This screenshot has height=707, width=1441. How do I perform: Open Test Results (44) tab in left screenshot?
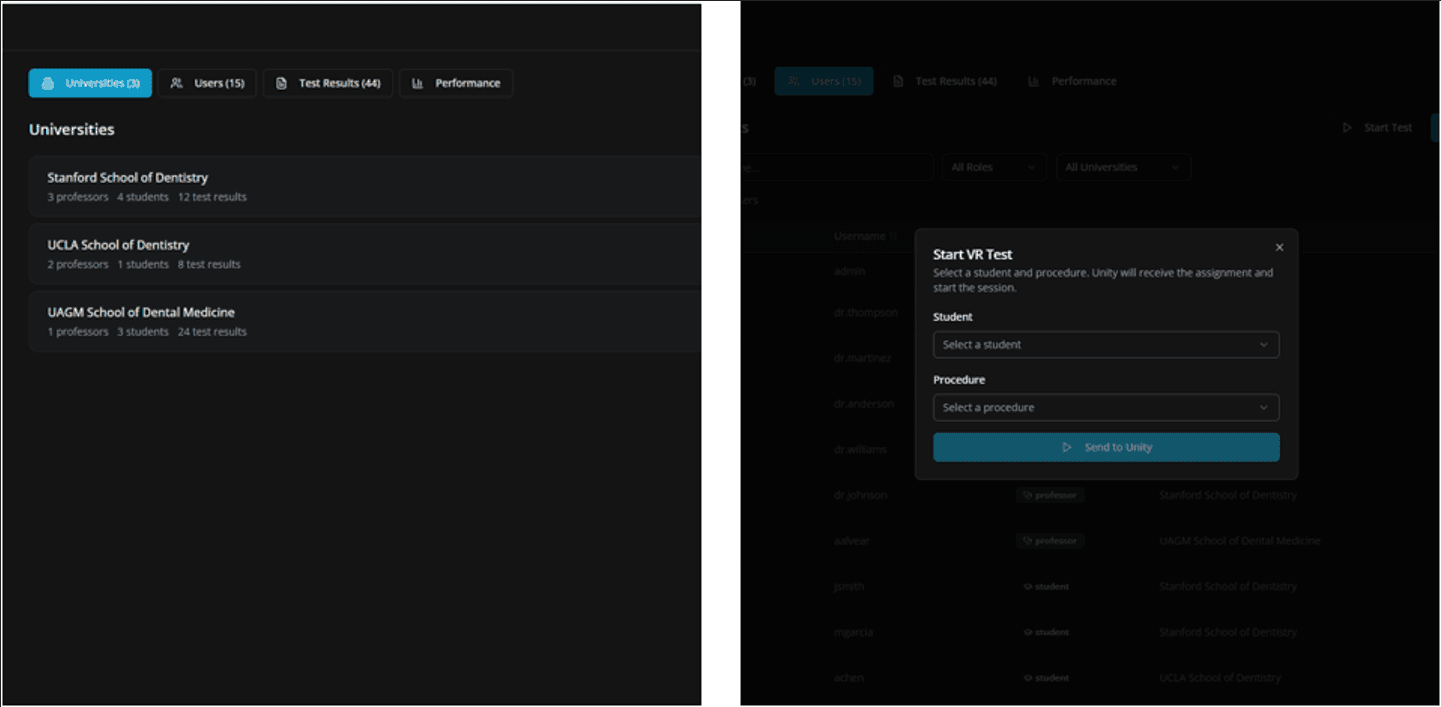328,84
